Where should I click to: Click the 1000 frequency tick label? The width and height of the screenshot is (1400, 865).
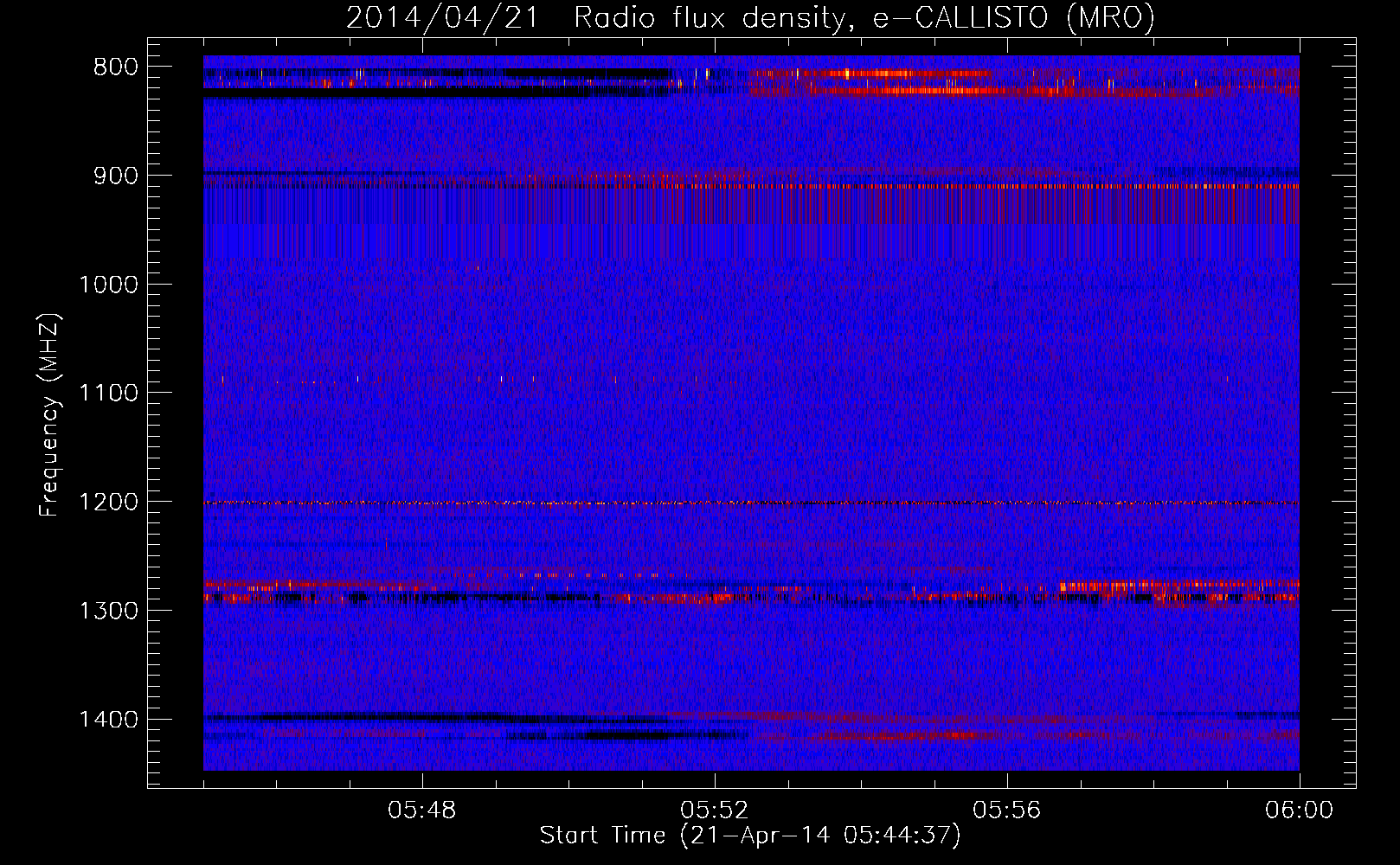point(109,285)
